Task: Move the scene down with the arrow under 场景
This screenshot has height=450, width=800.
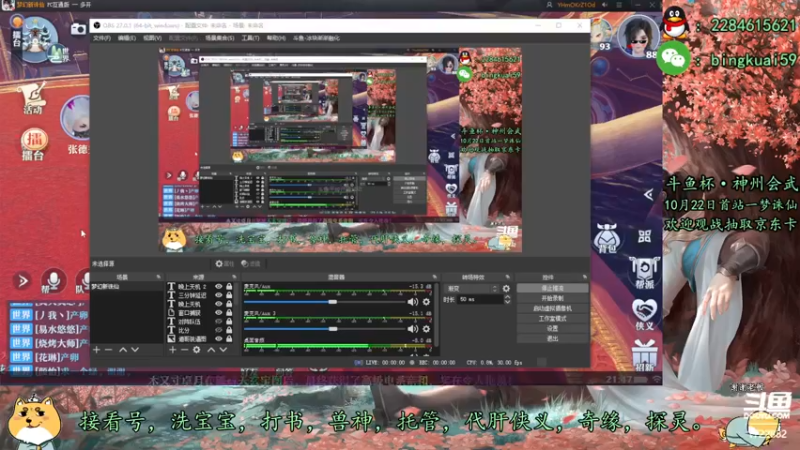Action: [135, 350]
